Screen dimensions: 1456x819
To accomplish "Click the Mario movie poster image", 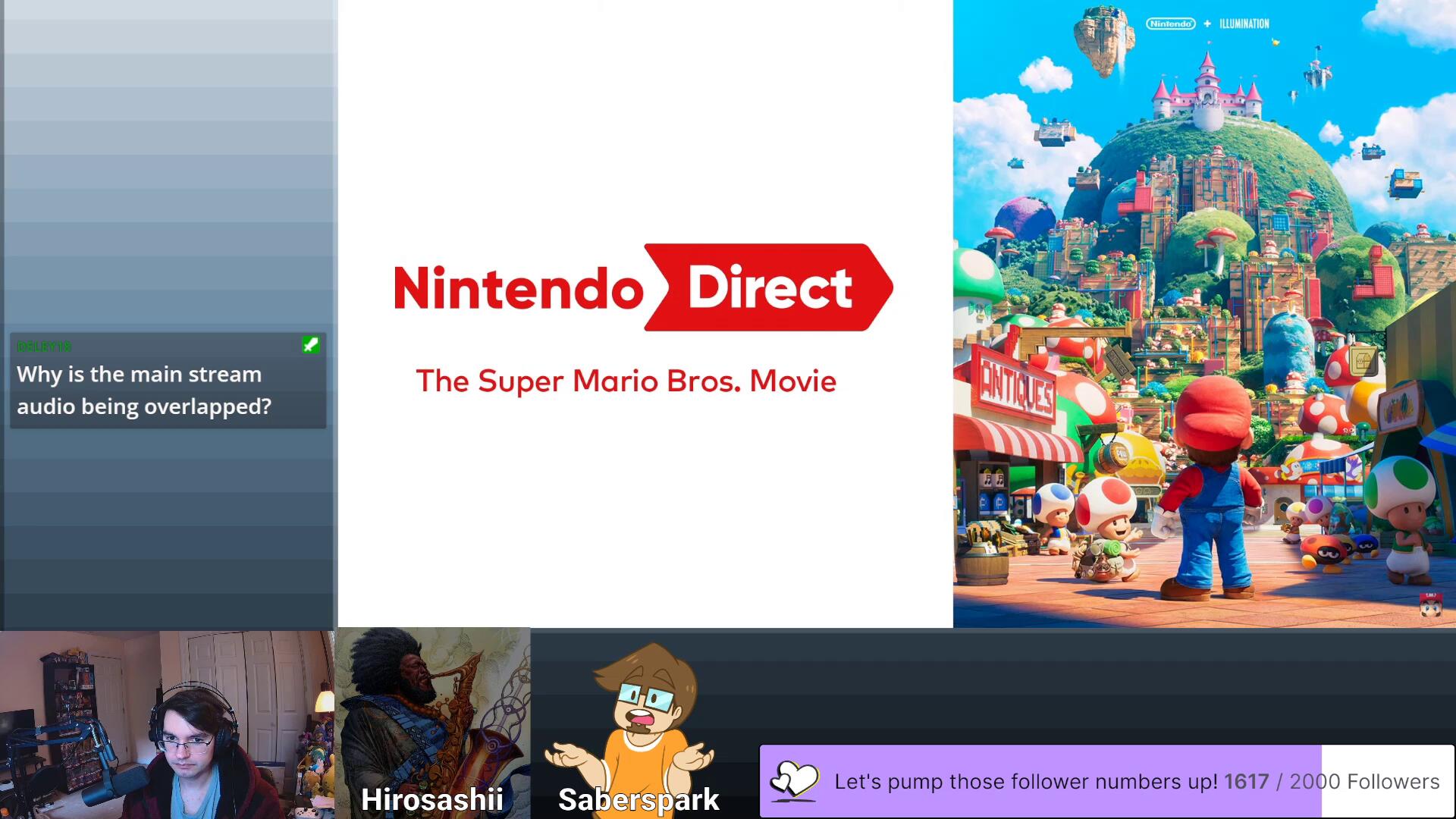I will pyautogui.click(x=1204, y=313).
